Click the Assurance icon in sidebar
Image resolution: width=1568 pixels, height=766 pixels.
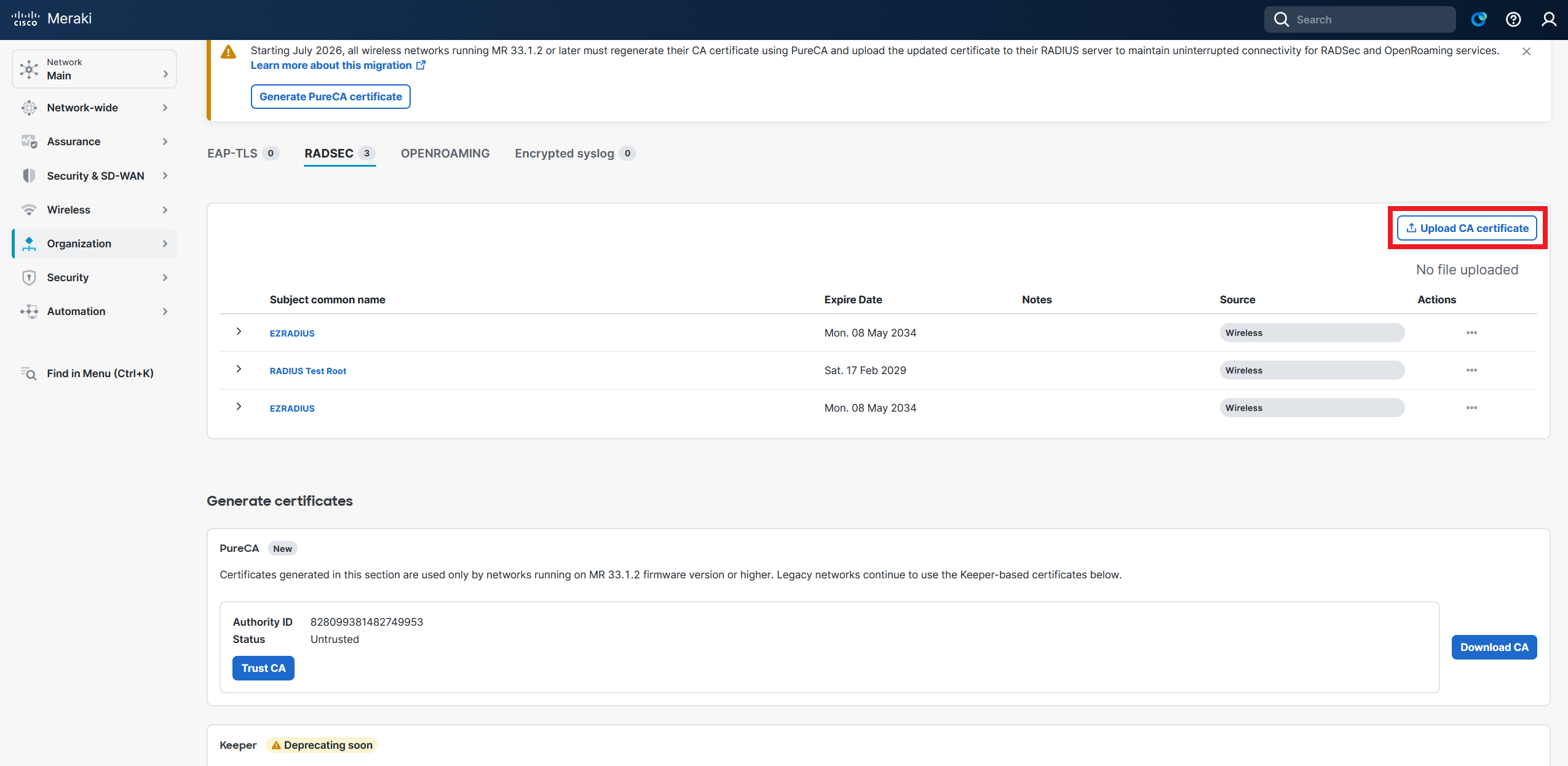(29, 142)
